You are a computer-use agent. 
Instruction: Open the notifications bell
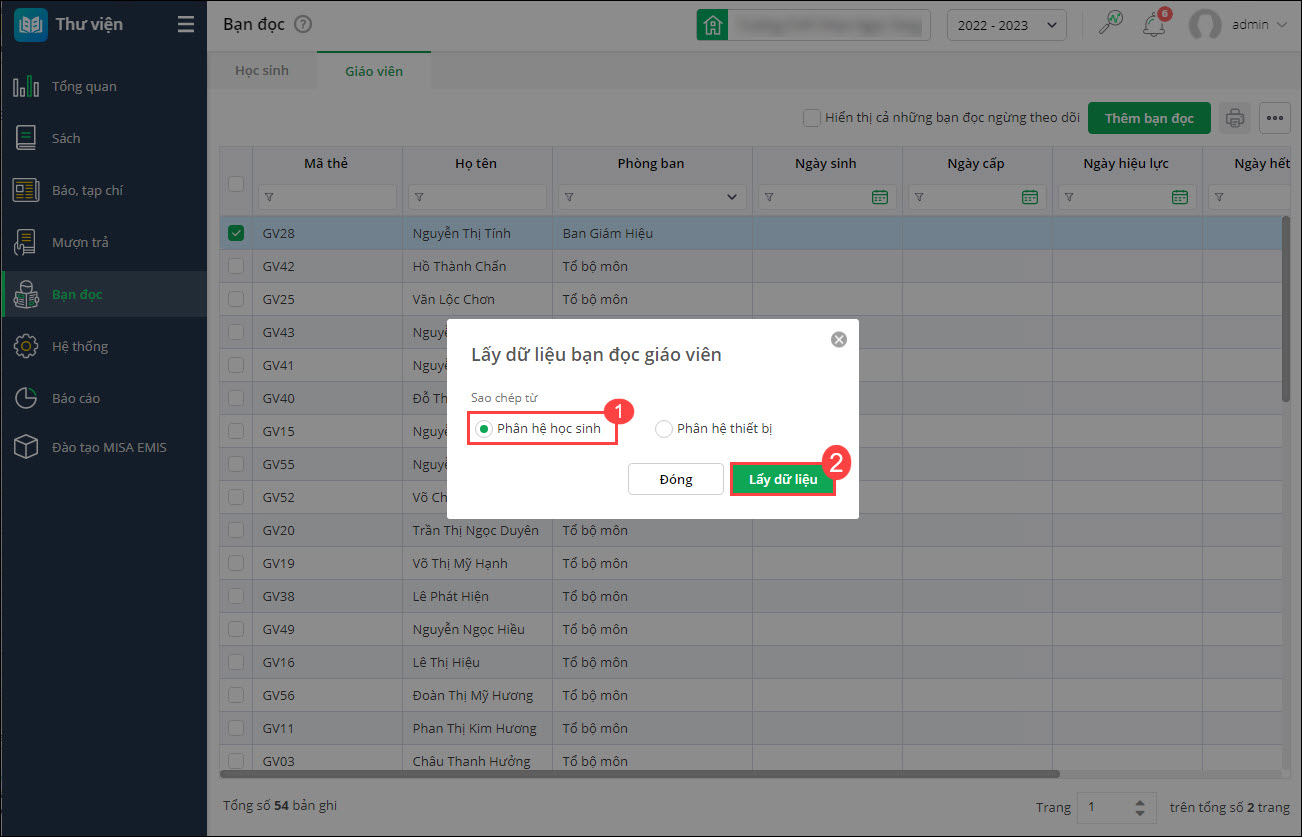pyautogui.click(x=1154, y=24)
